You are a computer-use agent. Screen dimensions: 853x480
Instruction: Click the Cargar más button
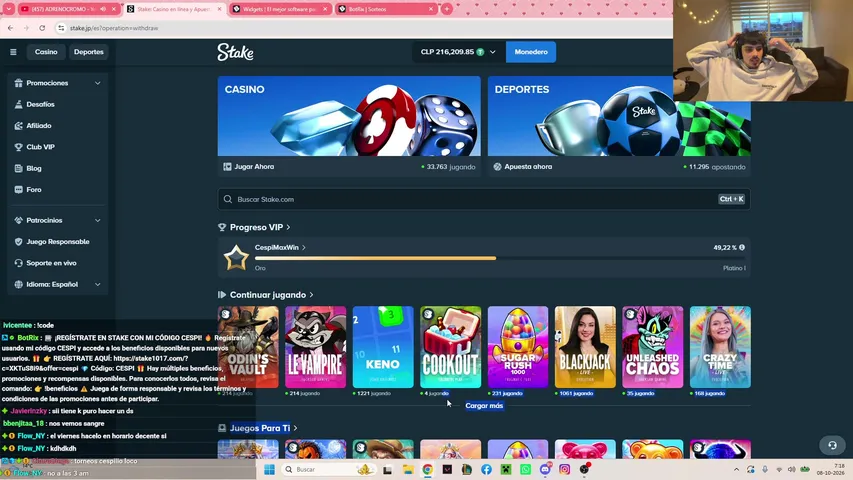(484, 405)
